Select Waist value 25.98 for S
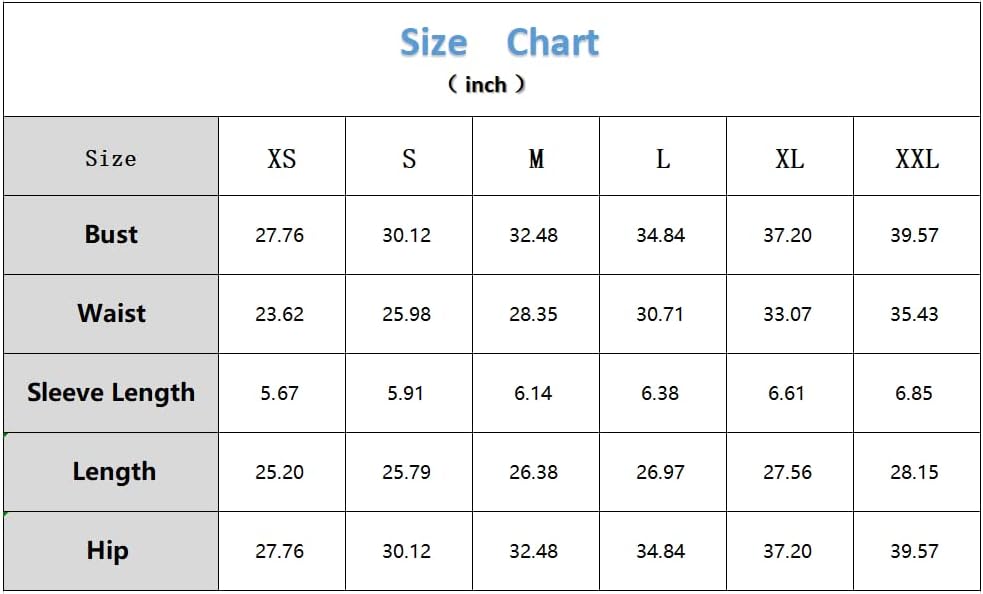983x594 pixels. point(407,314)
